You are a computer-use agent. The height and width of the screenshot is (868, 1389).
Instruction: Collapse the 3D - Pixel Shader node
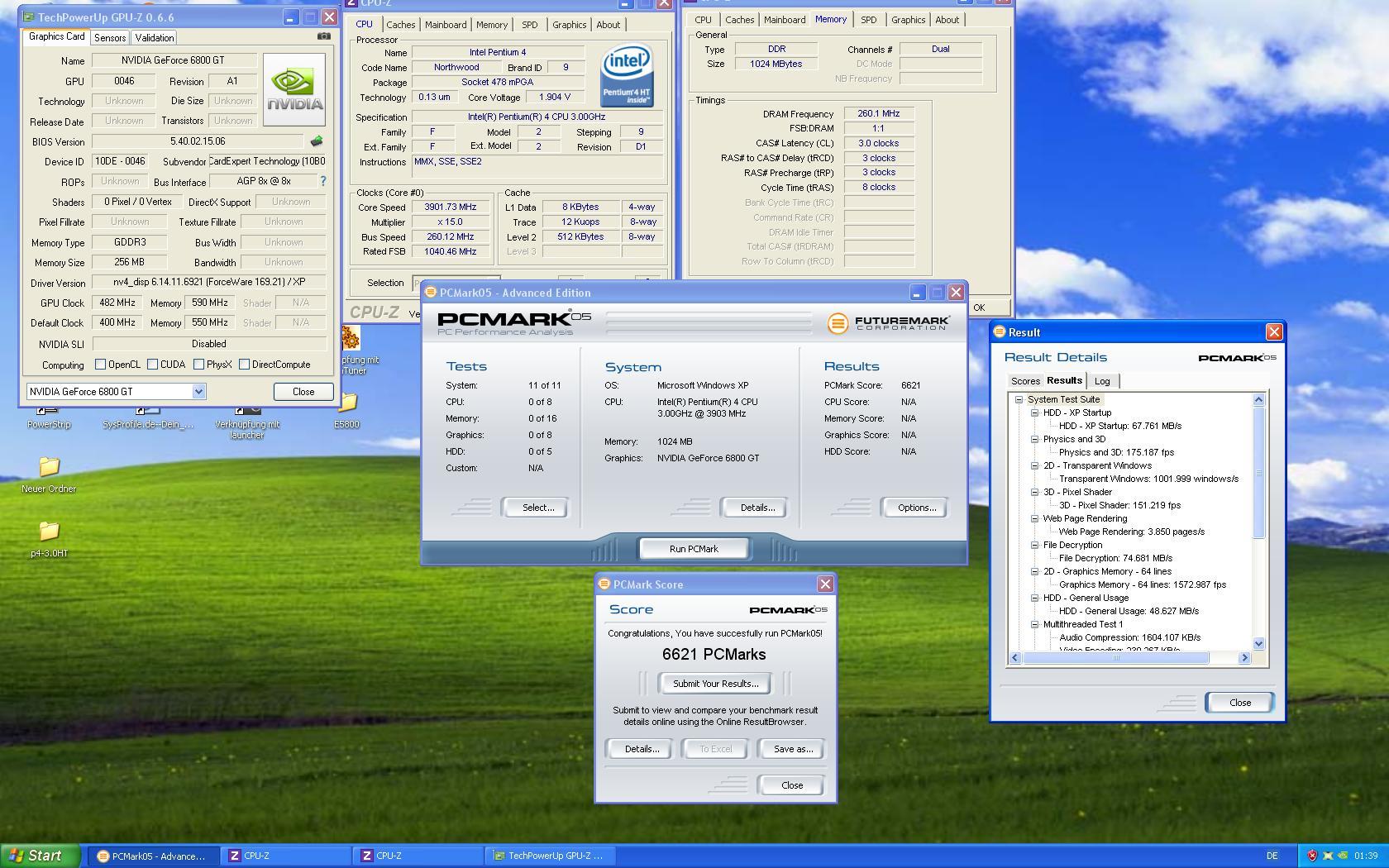[x=1034, y=492]
